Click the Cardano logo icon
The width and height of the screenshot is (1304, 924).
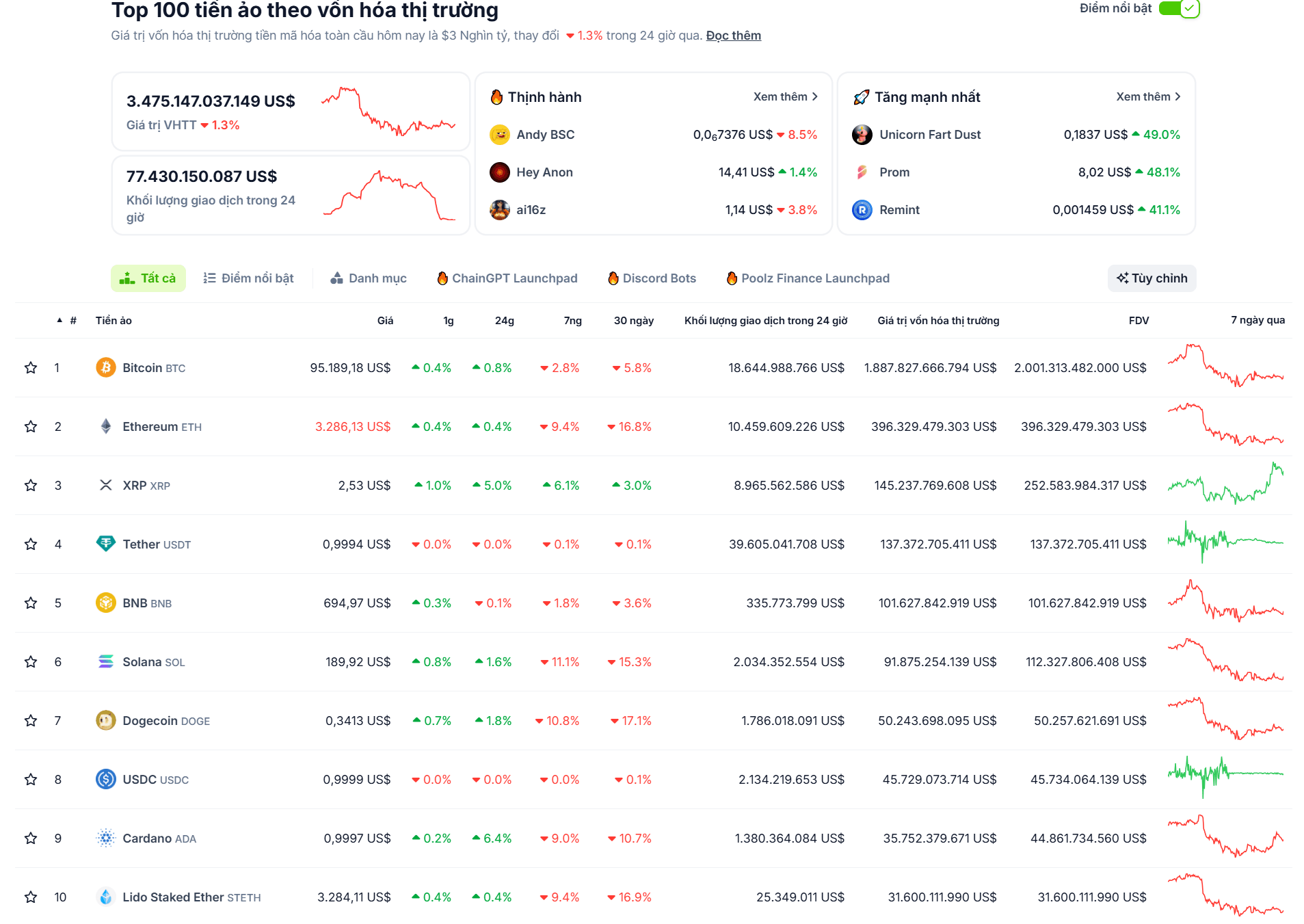pos(105,838)
